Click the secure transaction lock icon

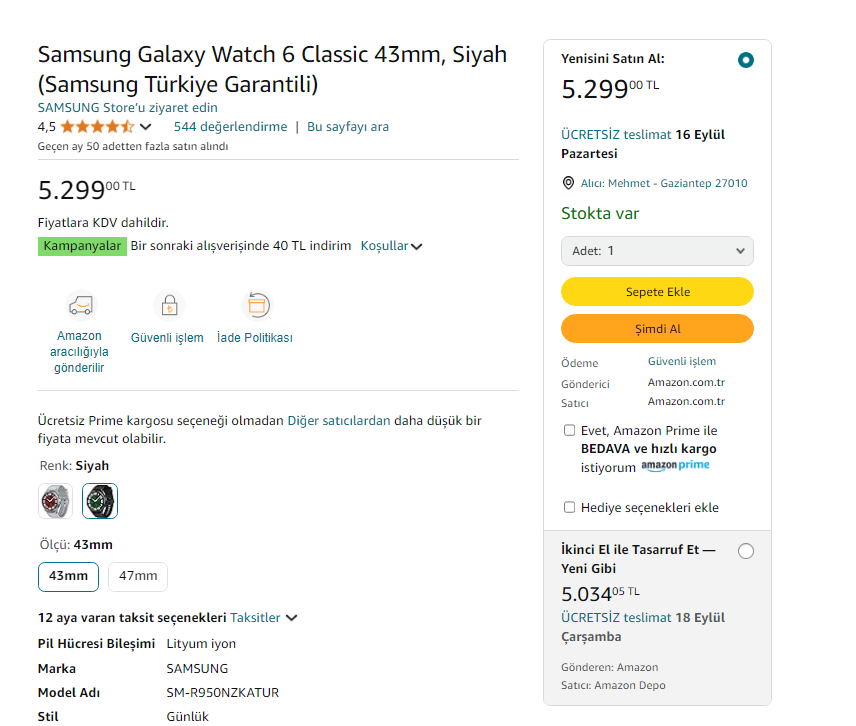tap(169, 305)
